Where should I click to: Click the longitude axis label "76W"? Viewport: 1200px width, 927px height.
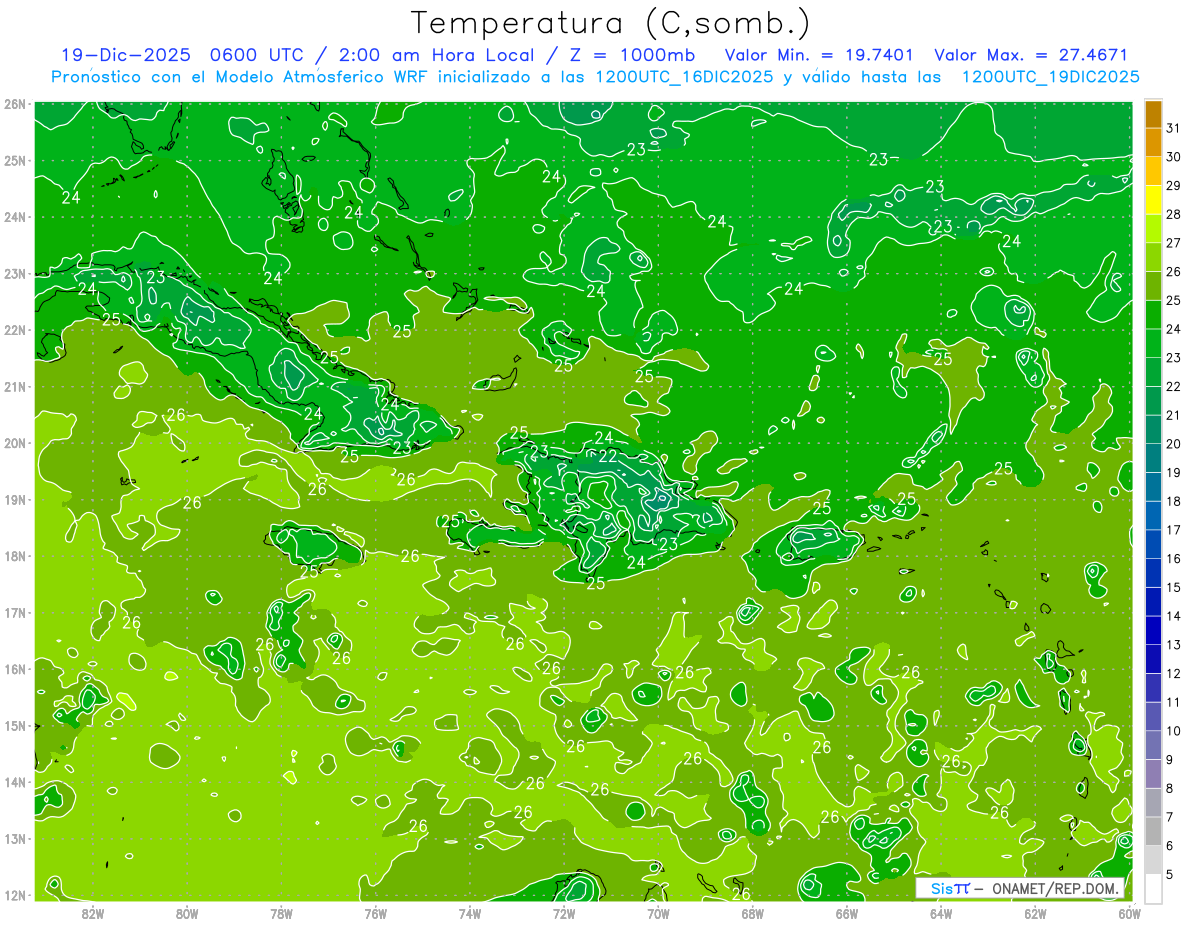point(375,912)
